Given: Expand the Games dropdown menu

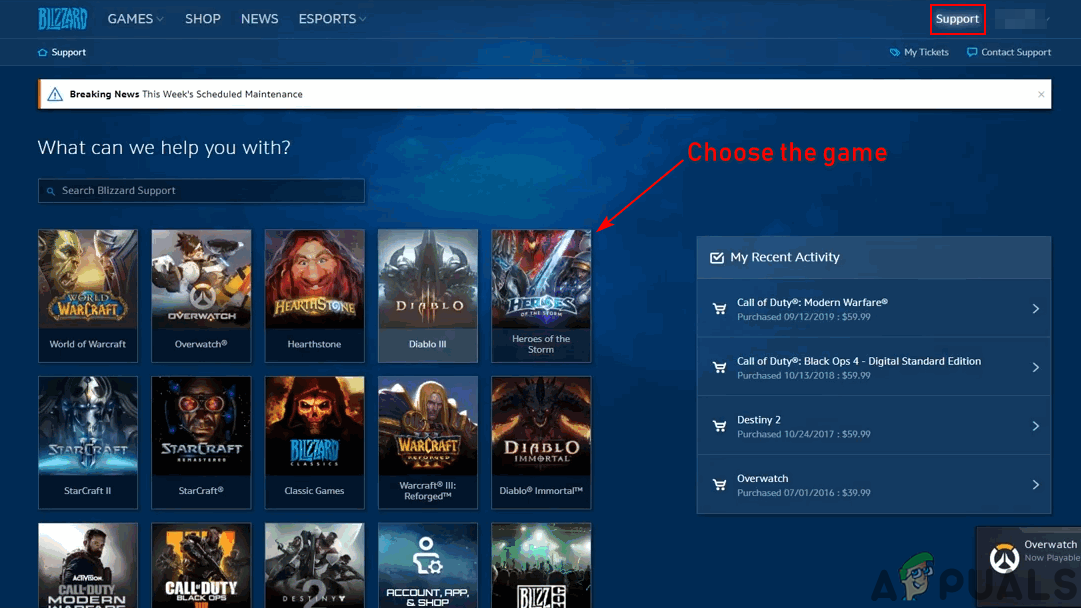Looking at the screenshot, I should (135, 19).
